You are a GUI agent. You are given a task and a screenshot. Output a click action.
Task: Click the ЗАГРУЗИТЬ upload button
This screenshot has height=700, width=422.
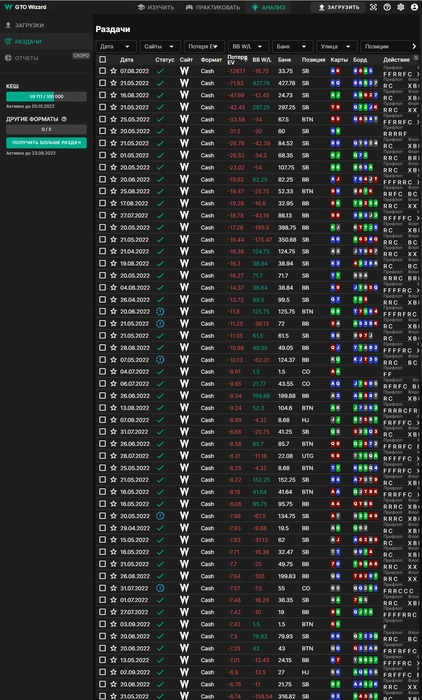click(x=338, y=7)
